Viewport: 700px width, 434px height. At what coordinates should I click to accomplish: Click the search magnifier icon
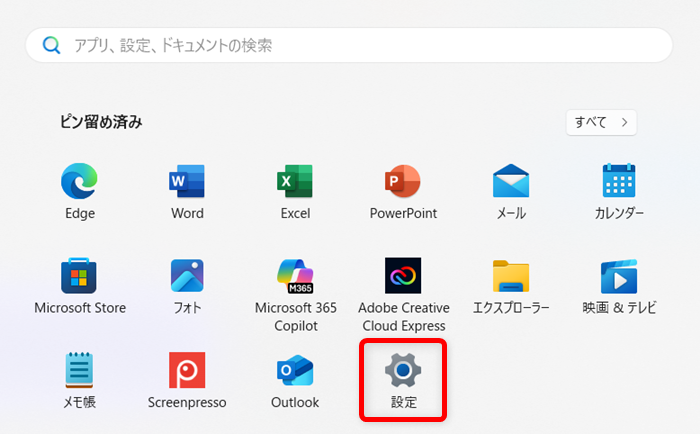pyautogui.click(x=51, y=45)
